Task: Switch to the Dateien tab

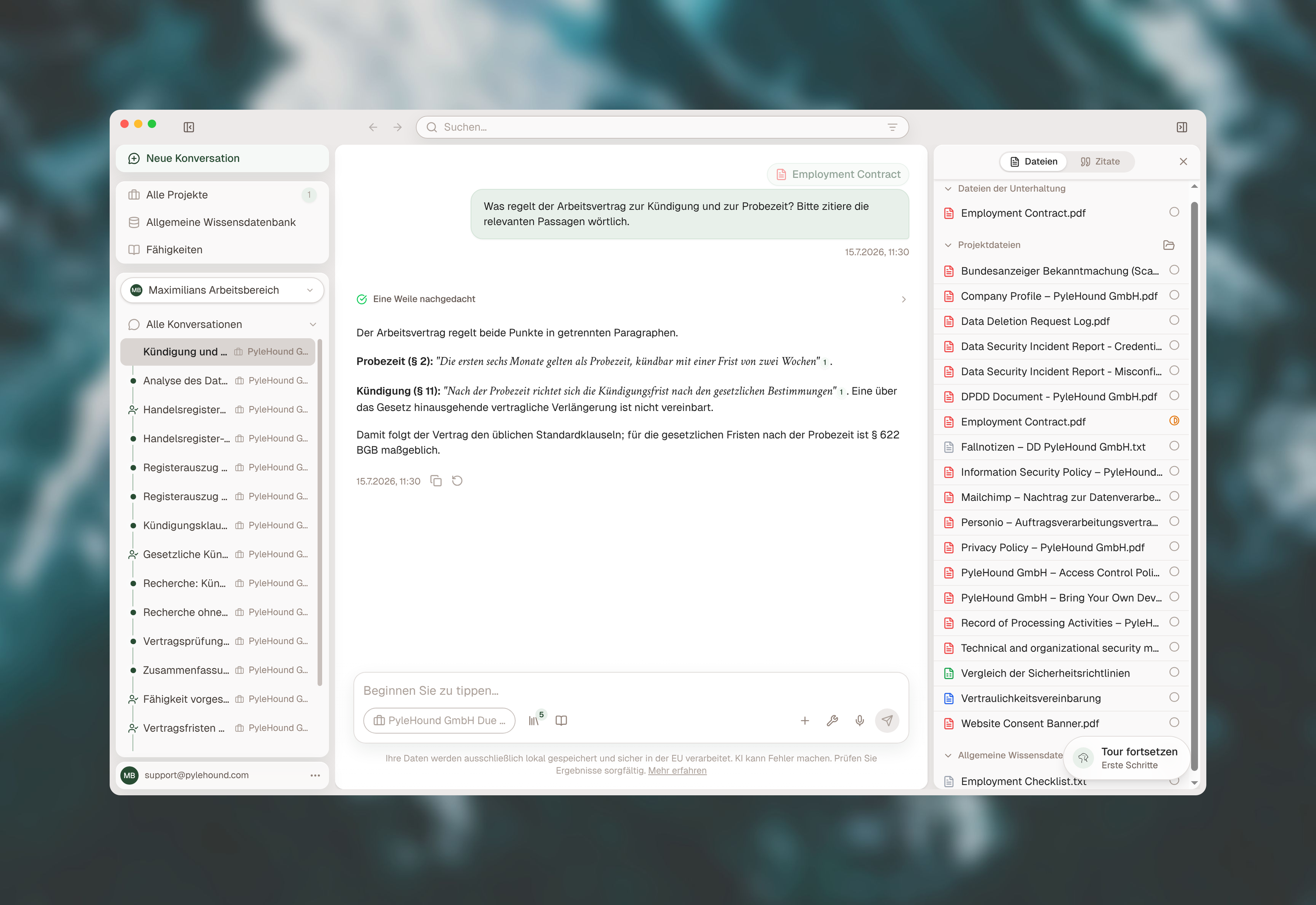Action: click(1034, 161)
